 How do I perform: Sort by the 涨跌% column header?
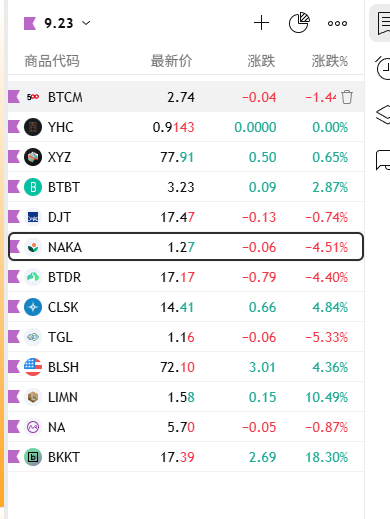330,61
